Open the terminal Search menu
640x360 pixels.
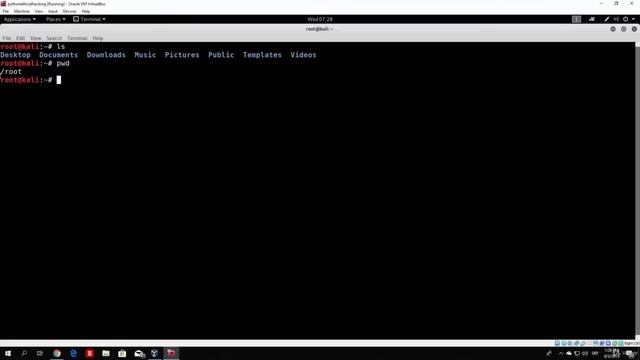54,38
